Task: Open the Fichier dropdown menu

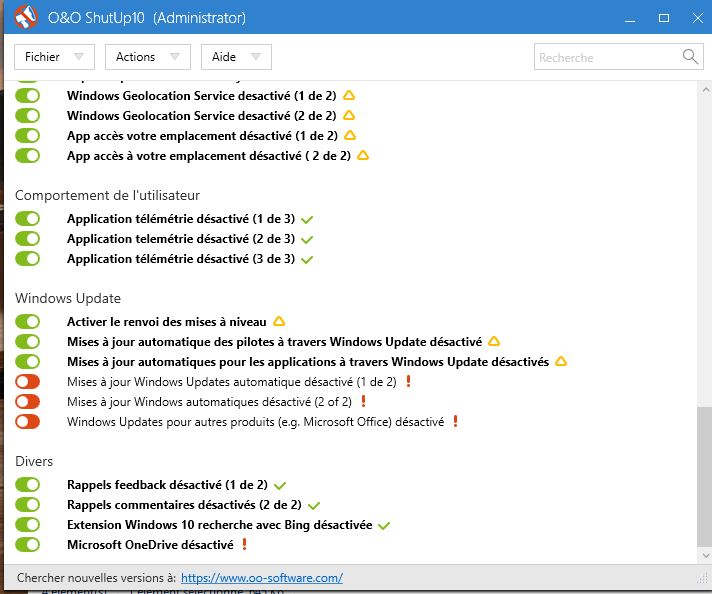Action: pyautogui.click(x=54, y=57)
